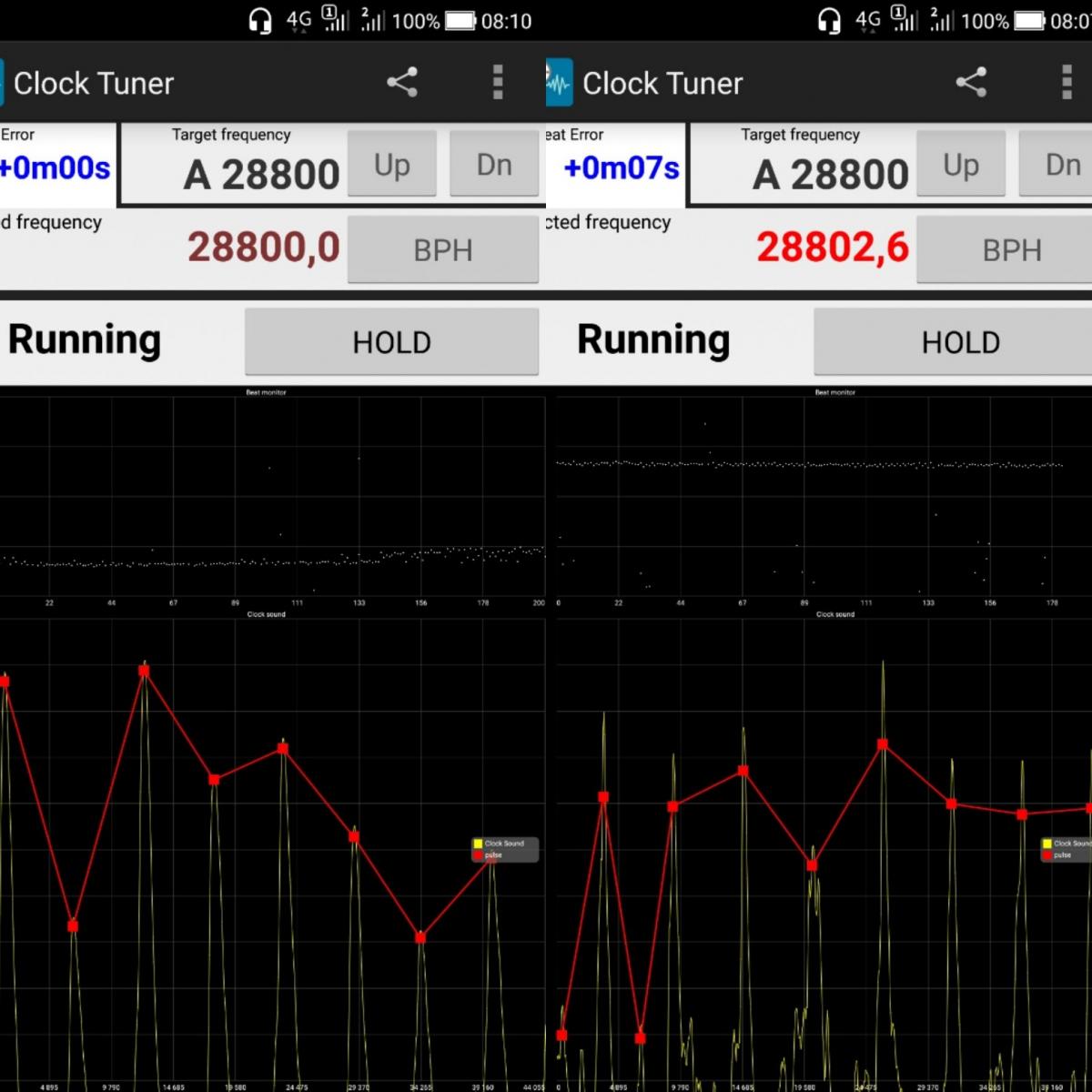Tap the share icon in the left screenshot
Viewport: 1092px width, 1092px height.
click(x=402, y=83)
